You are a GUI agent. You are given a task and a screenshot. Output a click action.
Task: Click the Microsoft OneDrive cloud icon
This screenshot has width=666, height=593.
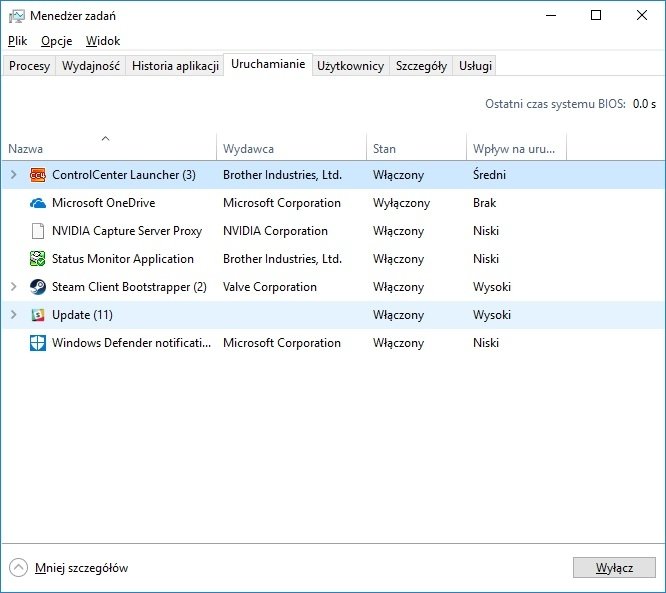coord(38,203)
